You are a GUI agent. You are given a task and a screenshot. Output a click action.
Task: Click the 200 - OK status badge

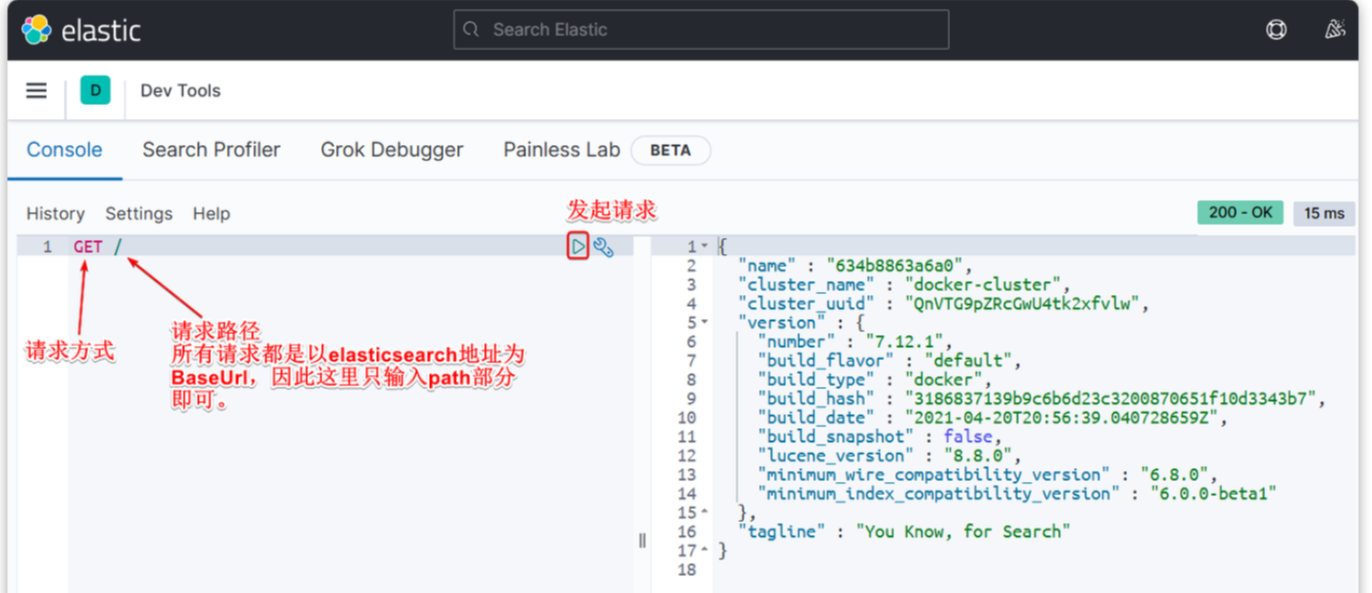(x=1240, y=213)
